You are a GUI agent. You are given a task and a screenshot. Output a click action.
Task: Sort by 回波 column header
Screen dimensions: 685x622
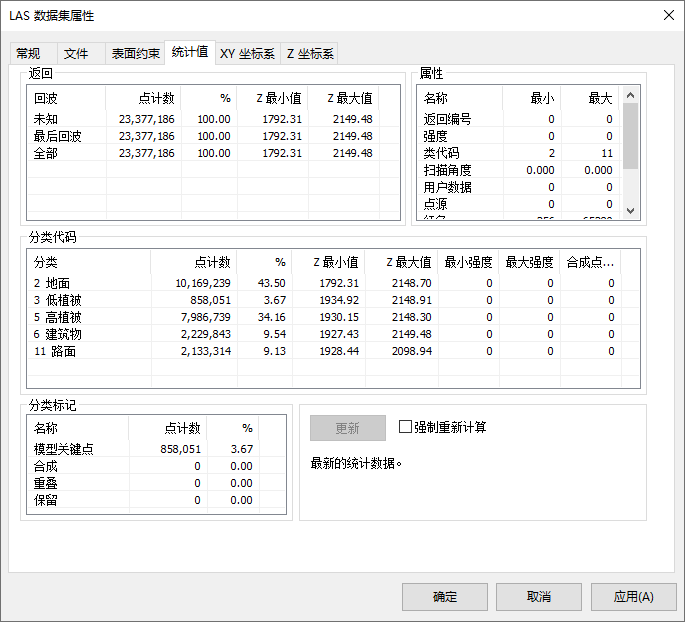pos(66,98)
